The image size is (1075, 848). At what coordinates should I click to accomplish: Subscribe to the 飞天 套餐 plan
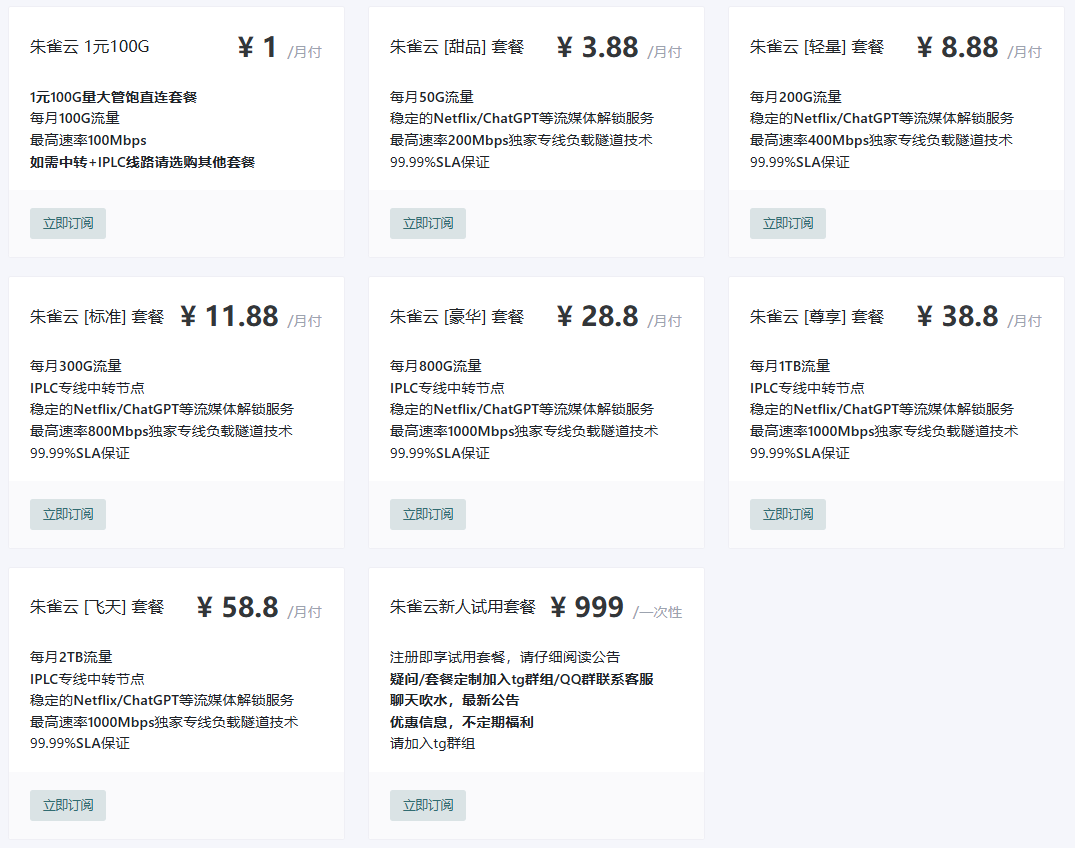tap(68, 805)
